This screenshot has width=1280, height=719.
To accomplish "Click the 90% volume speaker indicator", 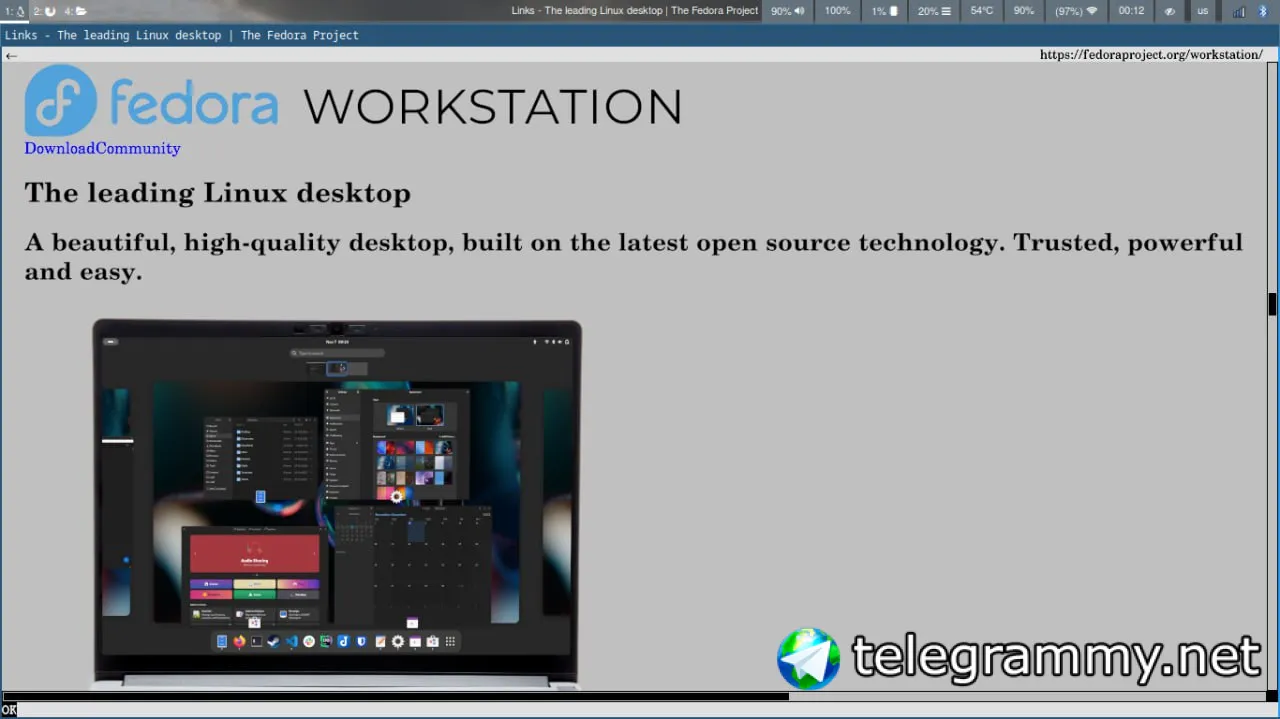I will (788, 11).
